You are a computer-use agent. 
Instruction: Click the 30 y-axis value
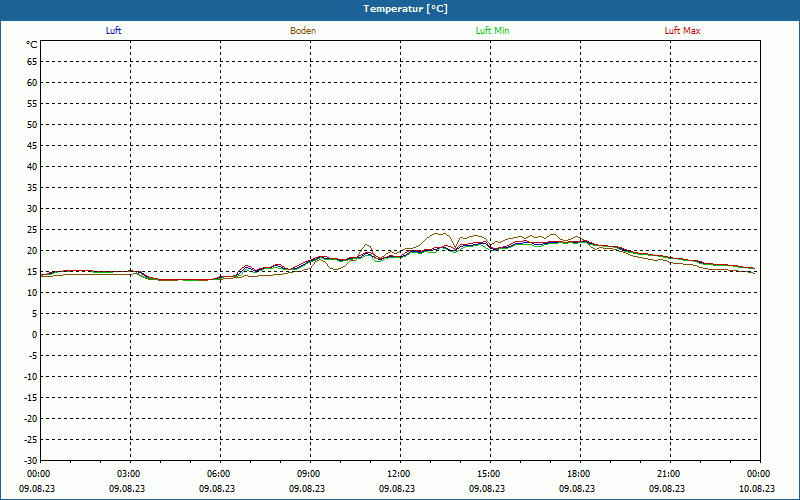[32, 209]
